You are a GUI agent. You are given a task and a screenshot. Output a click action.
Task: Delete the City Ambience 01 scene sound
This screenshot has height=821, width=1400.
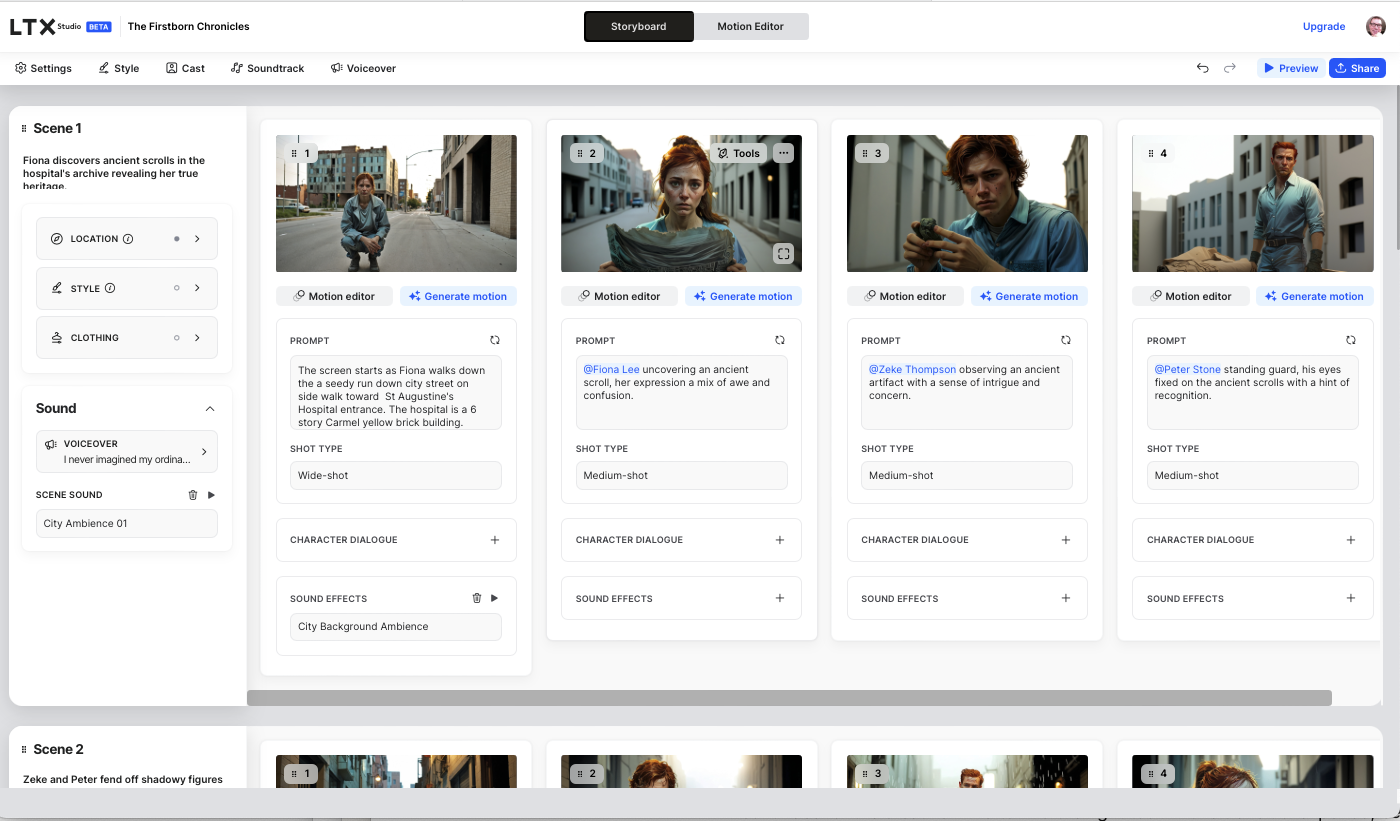[193, 495]
